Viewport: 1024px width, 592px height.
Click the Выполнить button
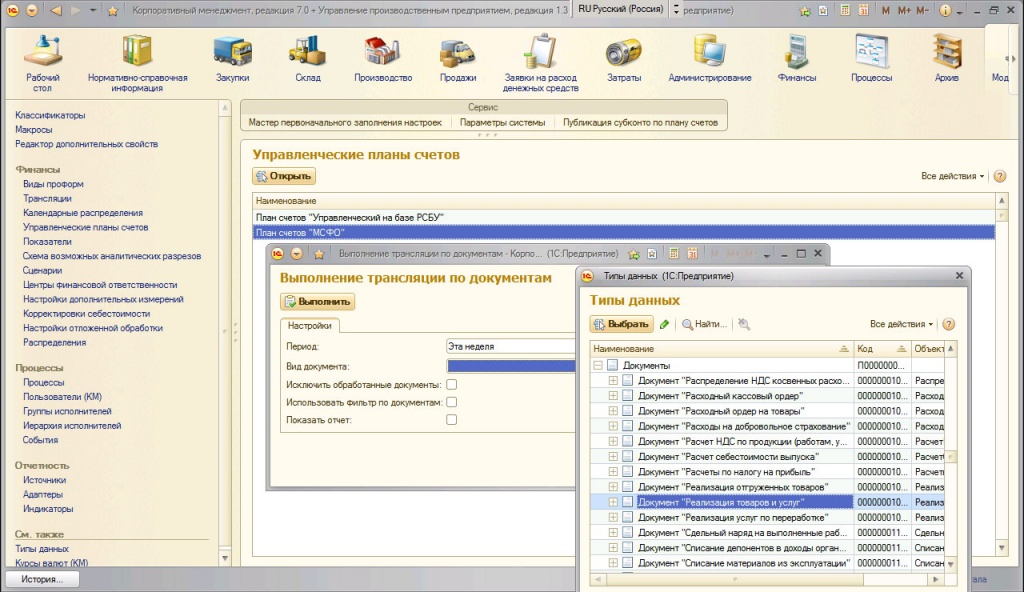317,301
